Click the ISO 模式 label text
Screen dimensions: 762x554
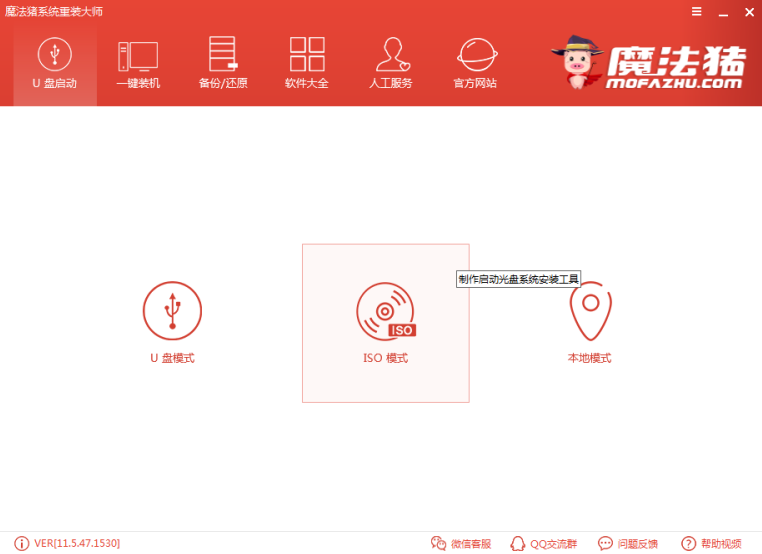(386, 358)
